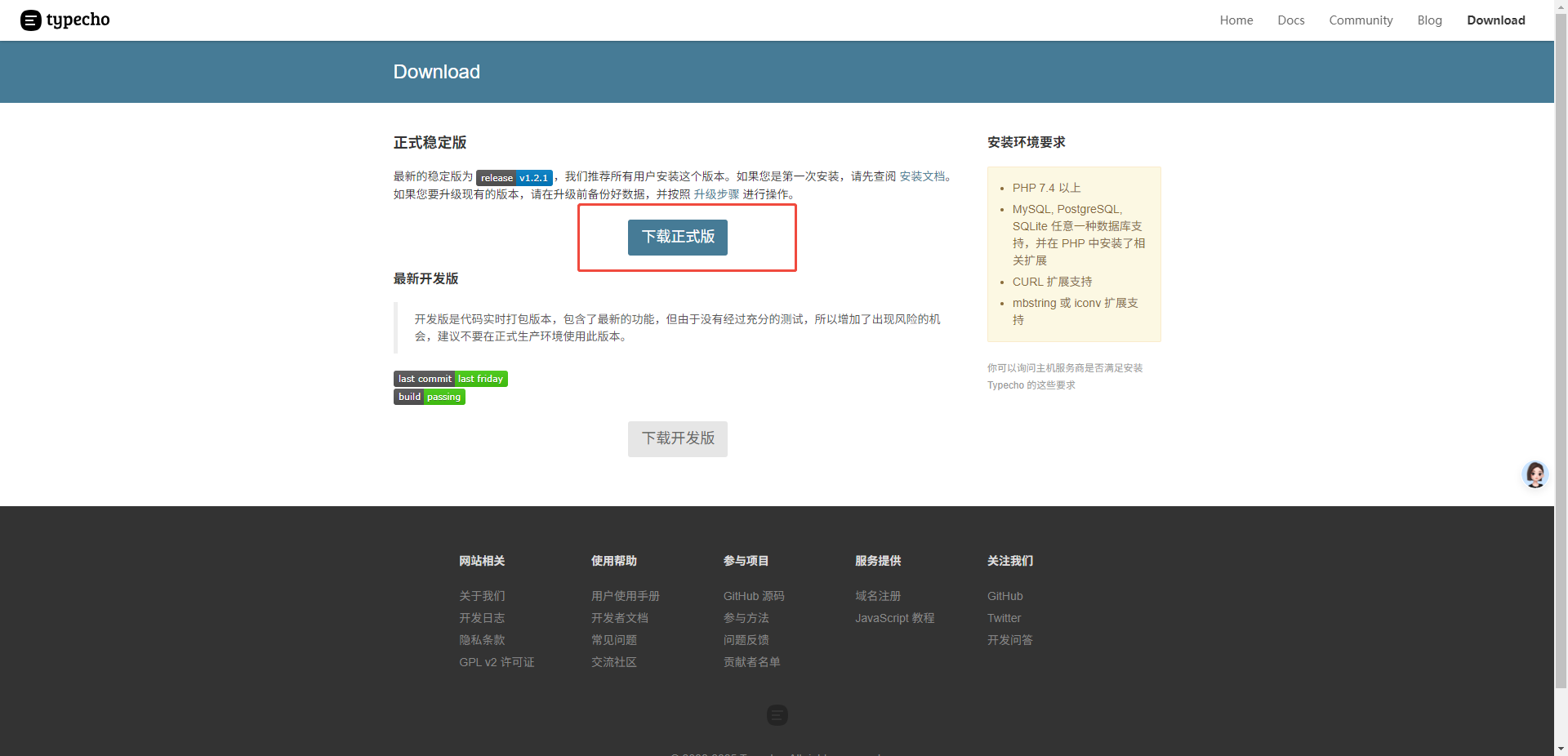Open the Community nav item
The height and width of the screenshot is (756, 1568).
click(x=1361, y=20)
